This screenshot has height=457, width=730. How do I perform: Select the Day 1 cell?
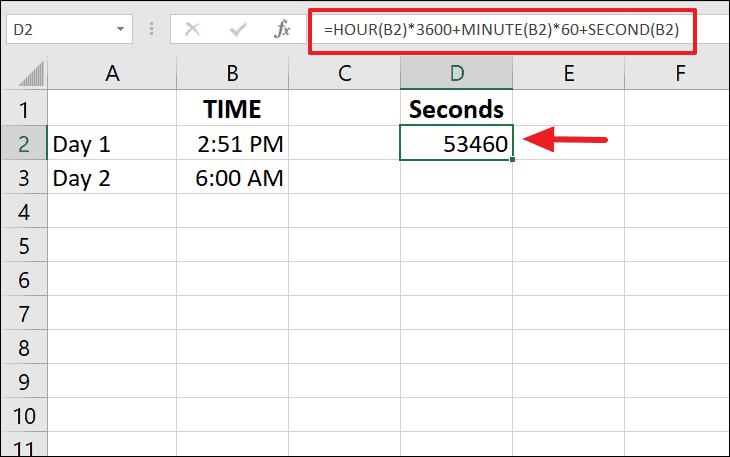point(112,144)
